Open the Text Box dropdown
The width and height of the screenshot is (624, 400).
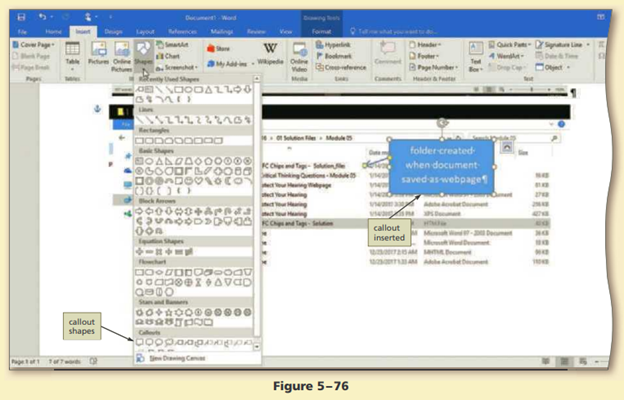(x=476, y=57)
